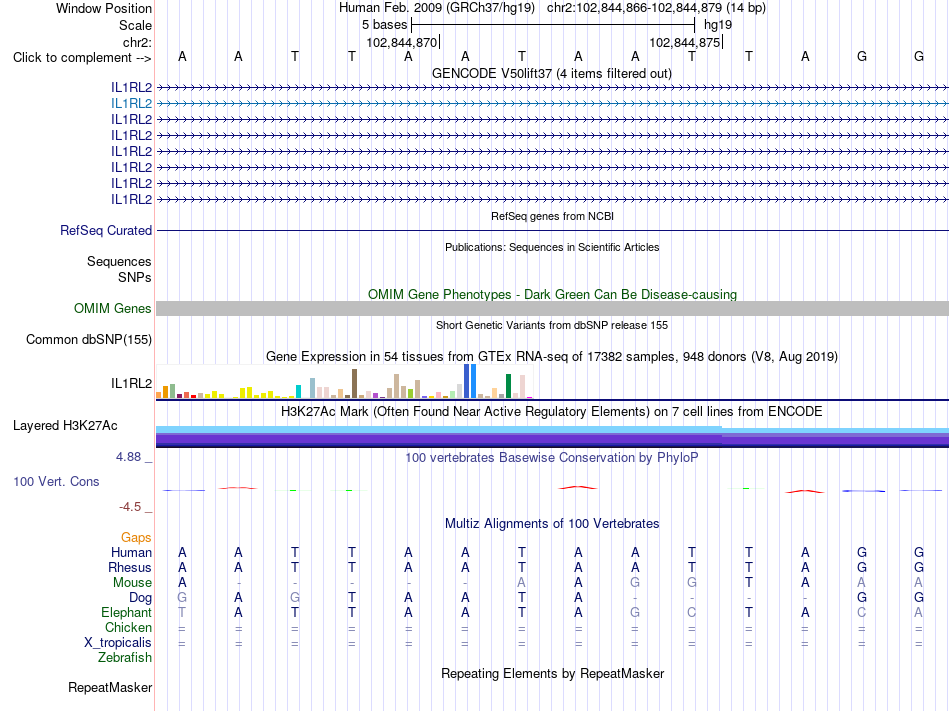This screenshot has width=950, height=711.
Task: Open 'Repeating Elements by RepeatMasker' title
Action: 552,673
